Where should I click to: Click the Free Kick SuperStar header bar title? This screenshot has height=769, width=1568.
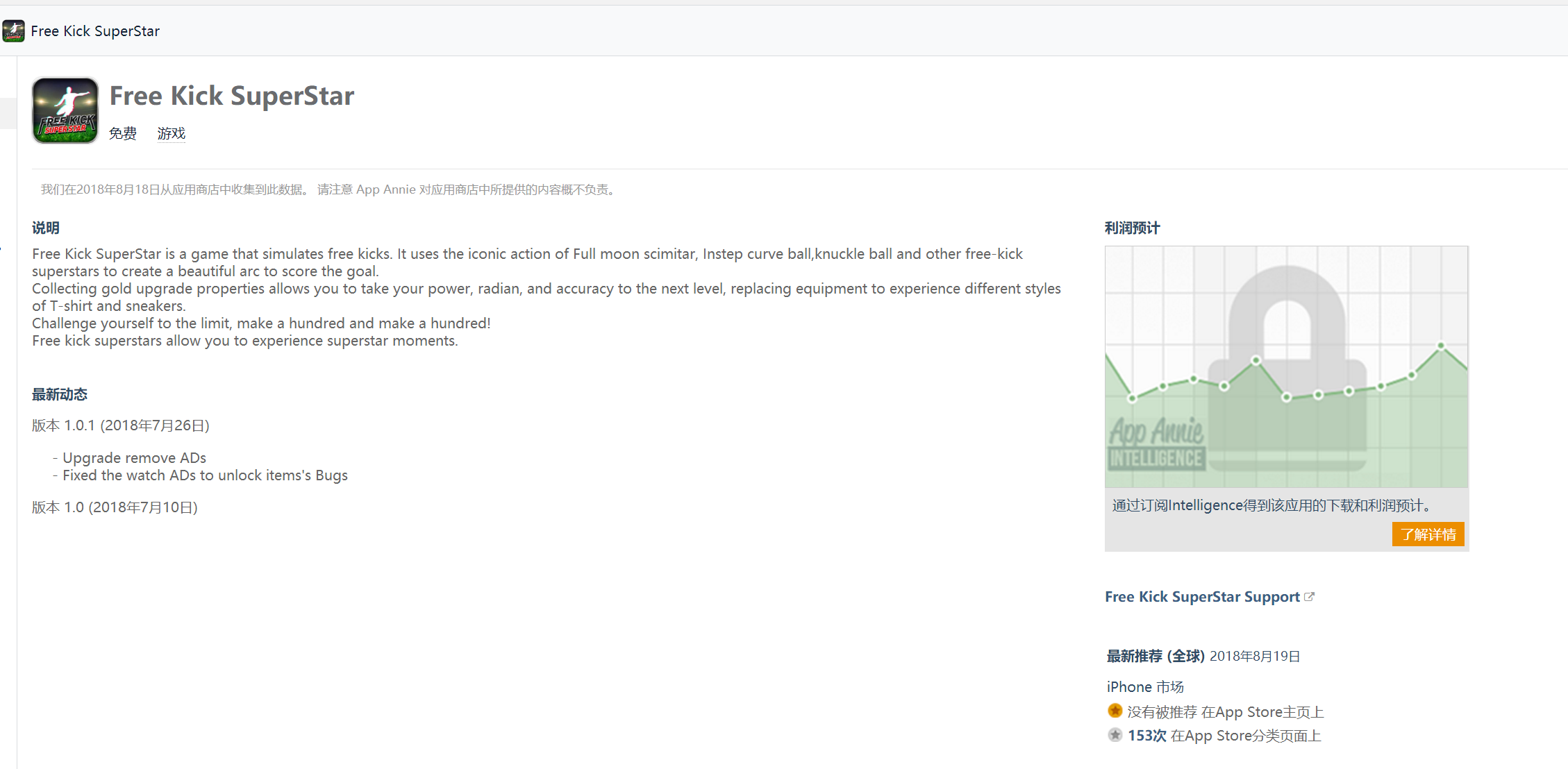pos(95,31)
